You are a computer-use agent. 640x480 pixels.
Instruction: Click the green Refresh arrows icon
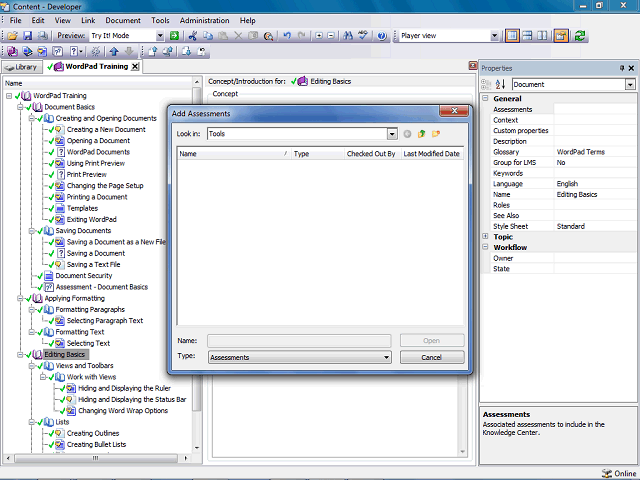[580, 36]
